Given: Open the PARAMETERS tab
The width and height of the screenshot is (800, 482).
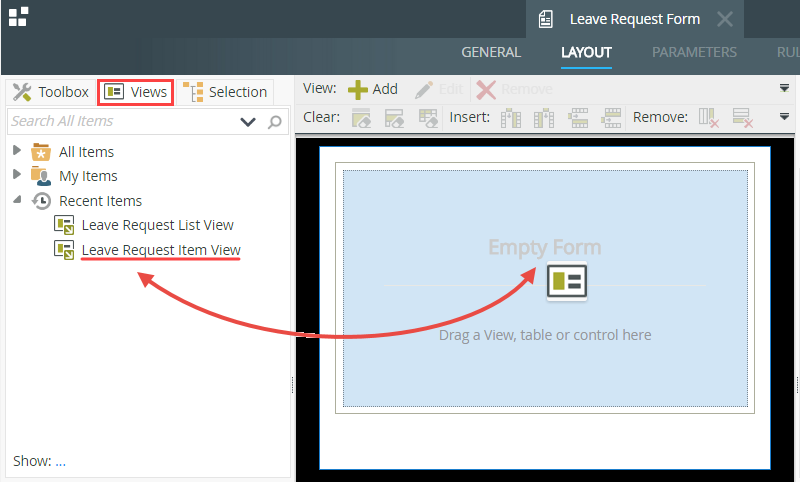Looking at the screenshot, I should pyautogui.click(x=694, y=52).
